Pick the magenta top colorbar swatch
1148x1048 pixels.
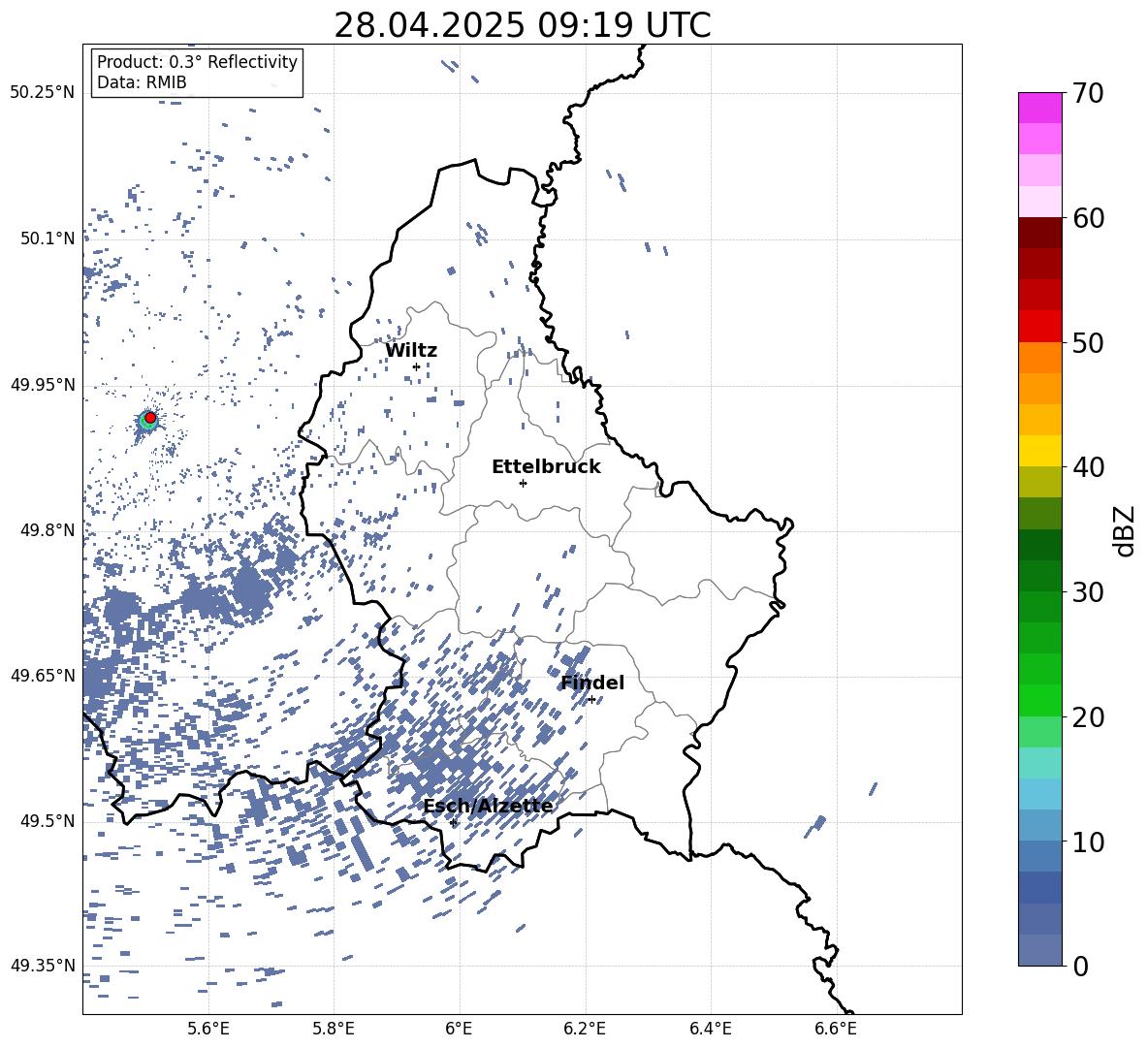pyautogui.click(x=1039, y=109)
